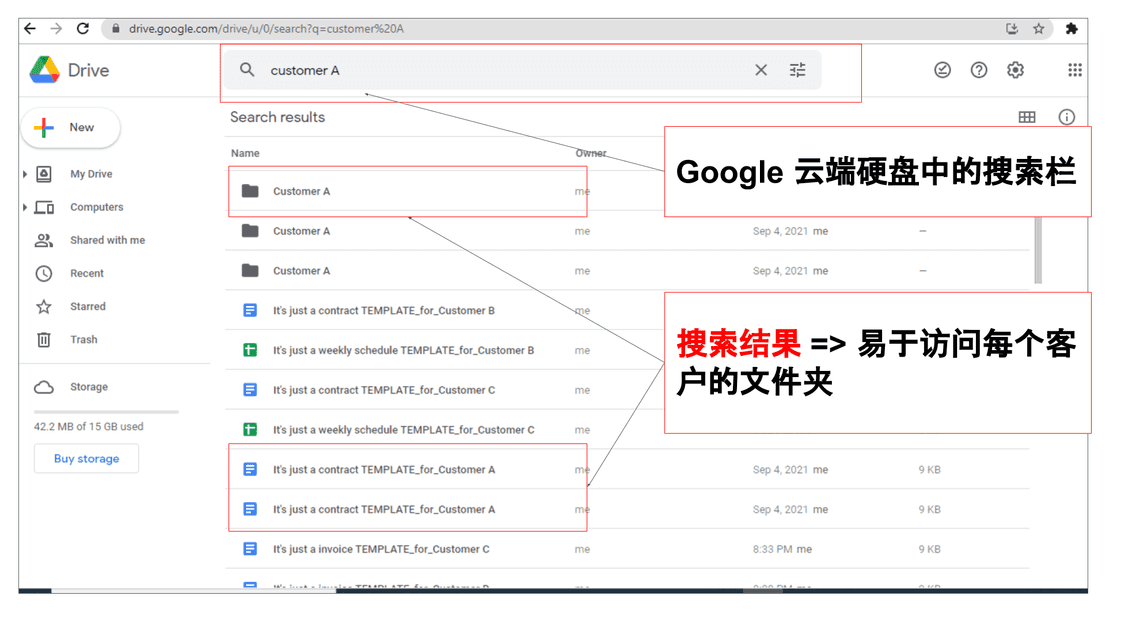Open the Help question mark icon
Image resolution: width=1140 pixels, height=622 pixels.
pyautogui.click(x=979, y=70)
